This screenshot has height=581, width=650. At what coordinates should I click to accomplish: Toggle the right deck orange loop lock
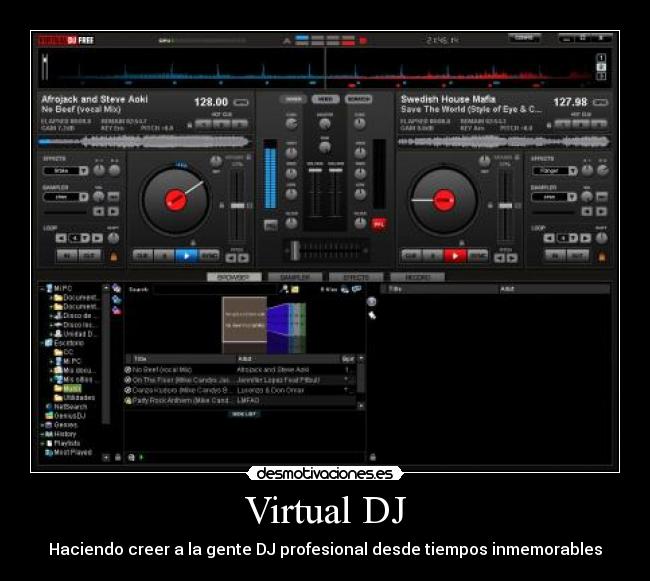pos(601,257)
